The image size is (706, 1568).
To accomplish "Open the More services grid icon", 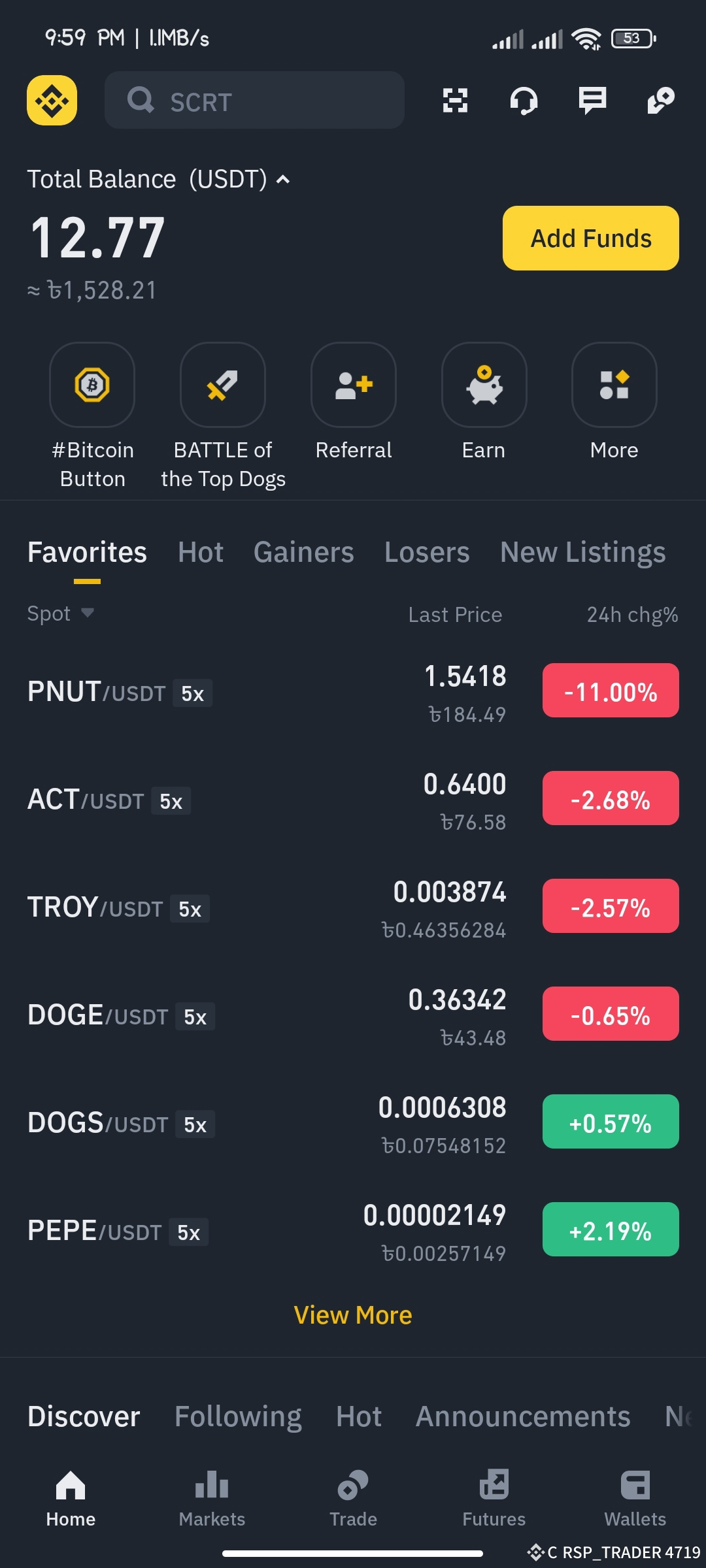I will point(614,384).
